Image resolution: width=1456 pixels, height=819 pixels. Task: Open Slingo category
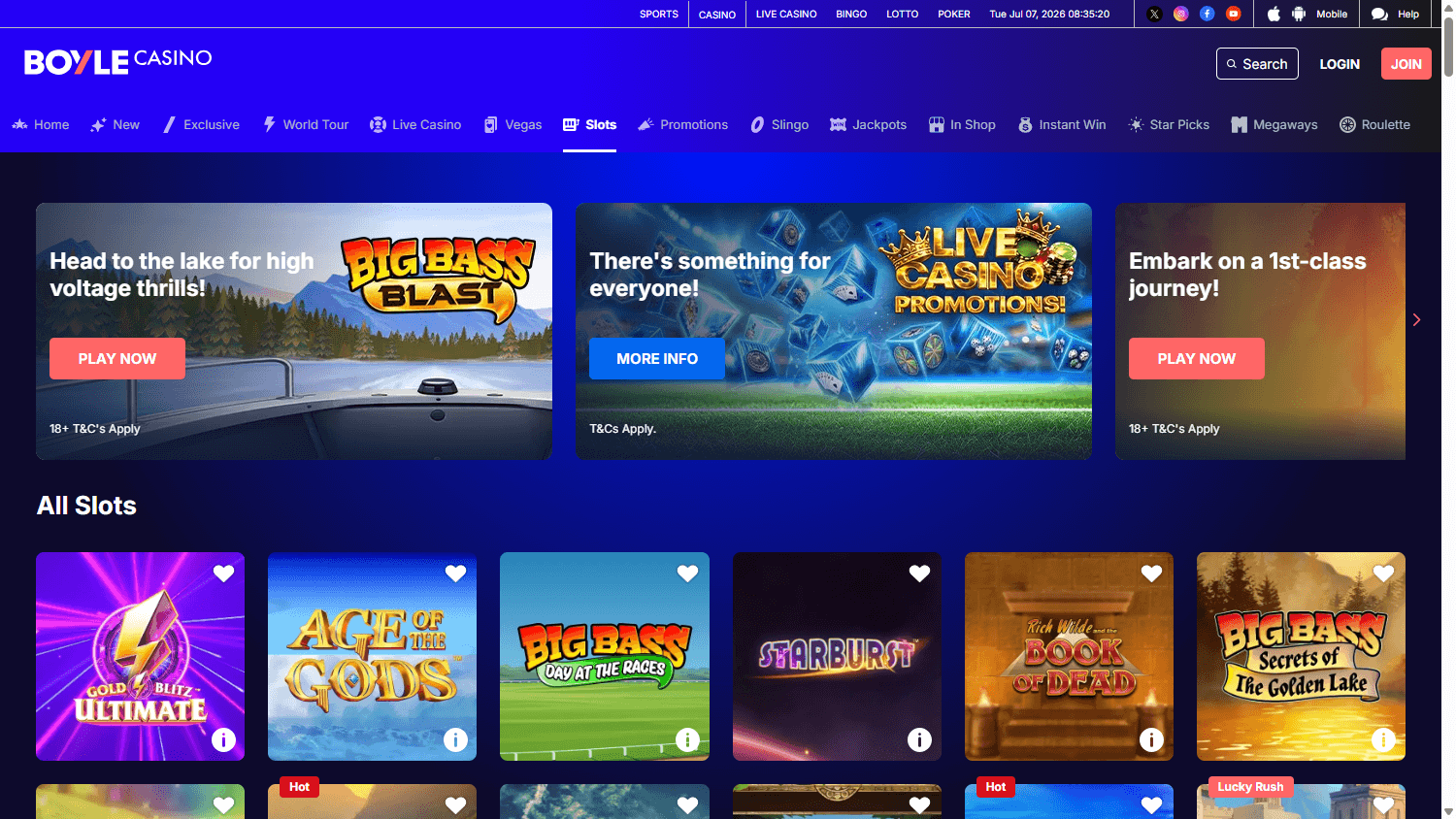coord(779,124)
